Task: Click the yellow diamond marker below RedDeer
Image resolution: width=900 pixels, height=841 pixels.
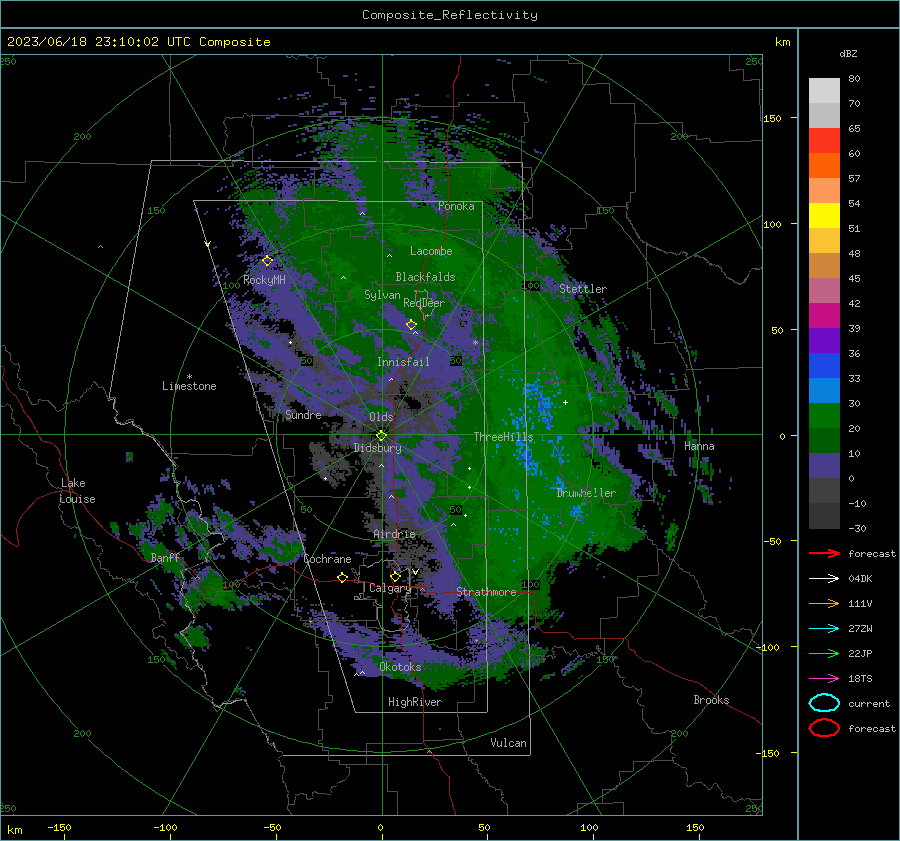Action: pyautogui.click(x=412, y=325)
